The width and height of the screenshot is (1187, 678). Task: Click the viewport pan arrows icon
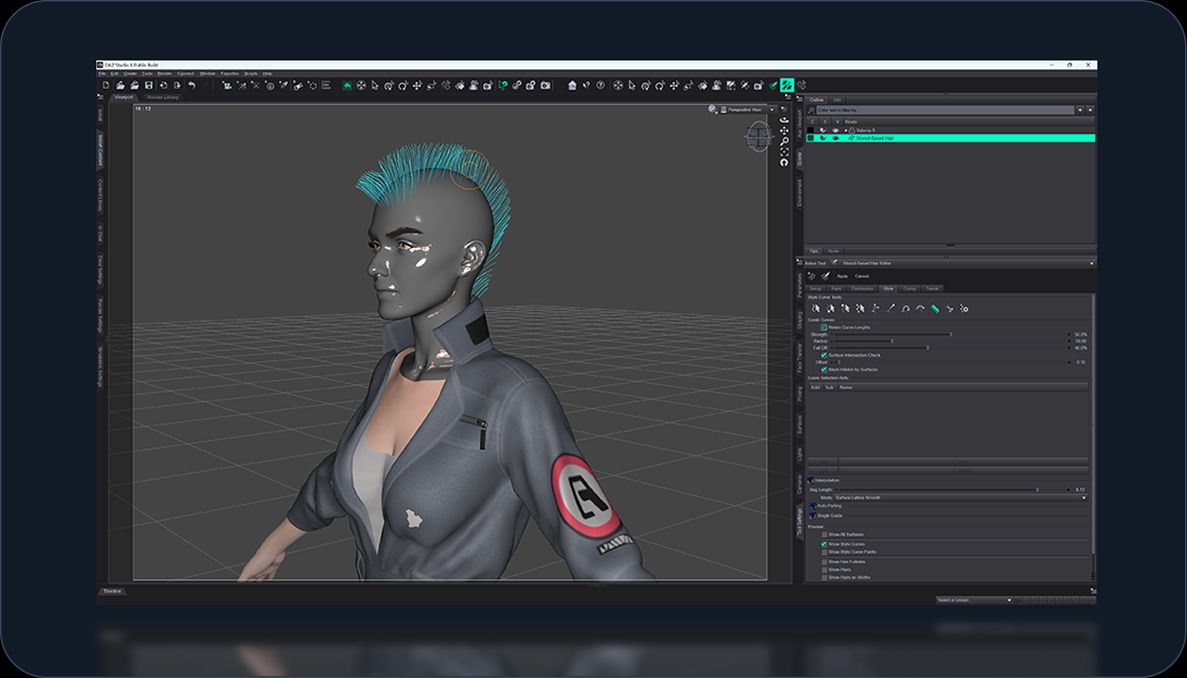coord(784,130)
